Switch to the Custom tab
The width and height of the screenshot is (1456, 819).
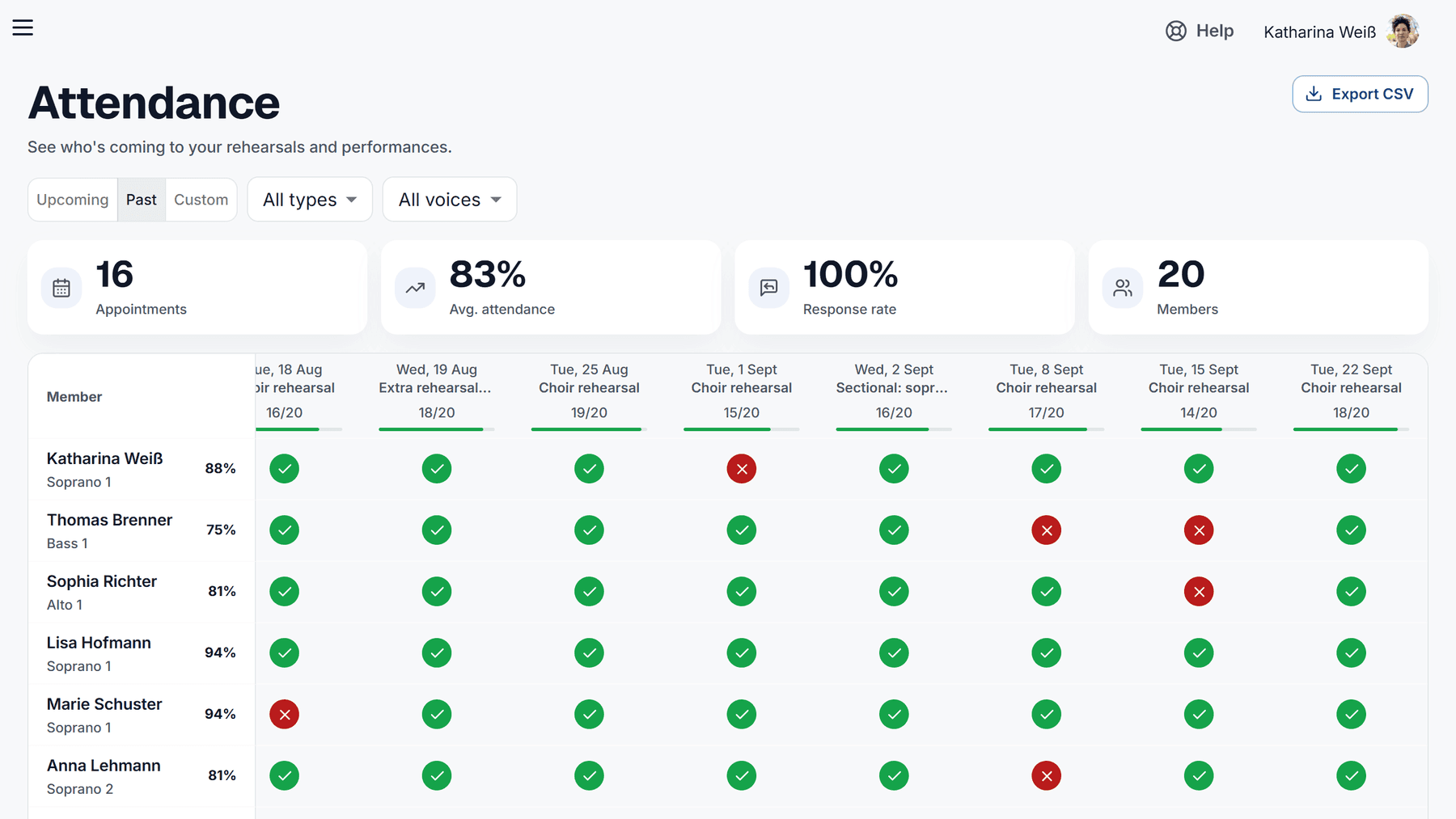[x=201, y=200]
